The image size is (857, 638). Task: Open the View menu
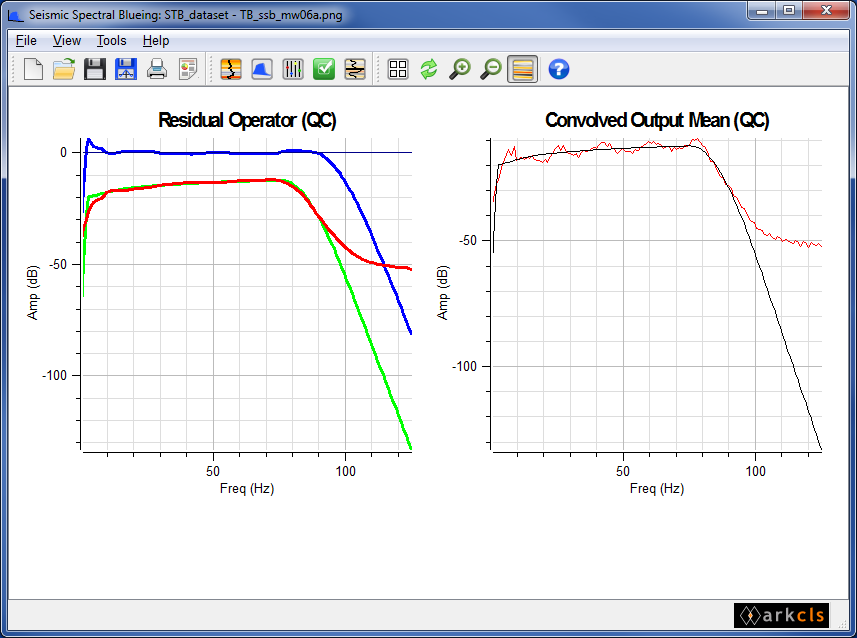tap(66, 40)
